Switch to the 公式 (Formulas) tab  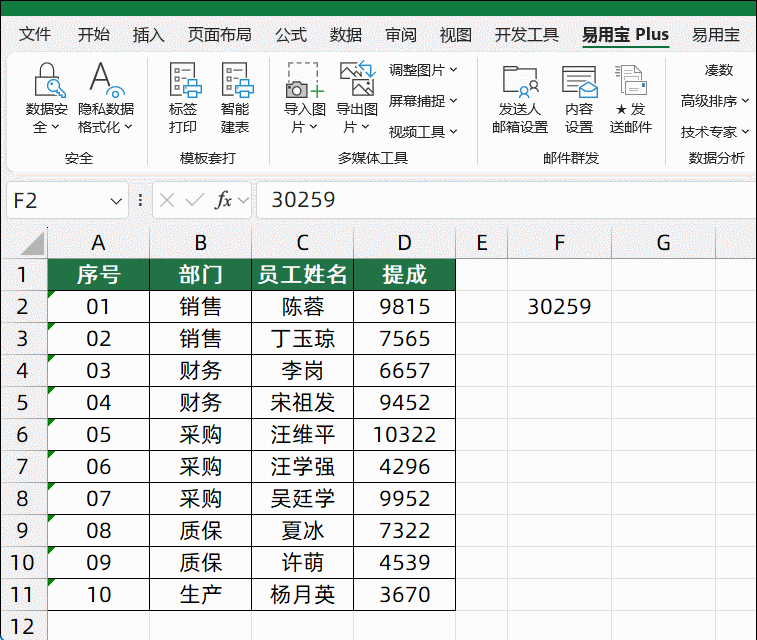click(291, 35)
